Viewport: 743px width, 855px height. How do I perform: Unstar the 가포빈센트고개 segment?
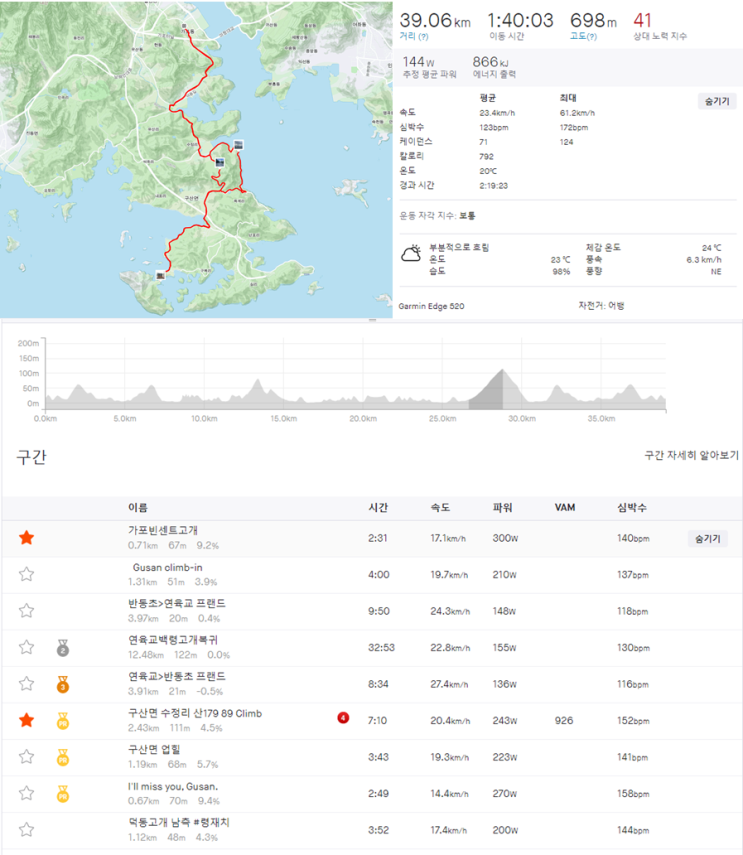(26, 538)
